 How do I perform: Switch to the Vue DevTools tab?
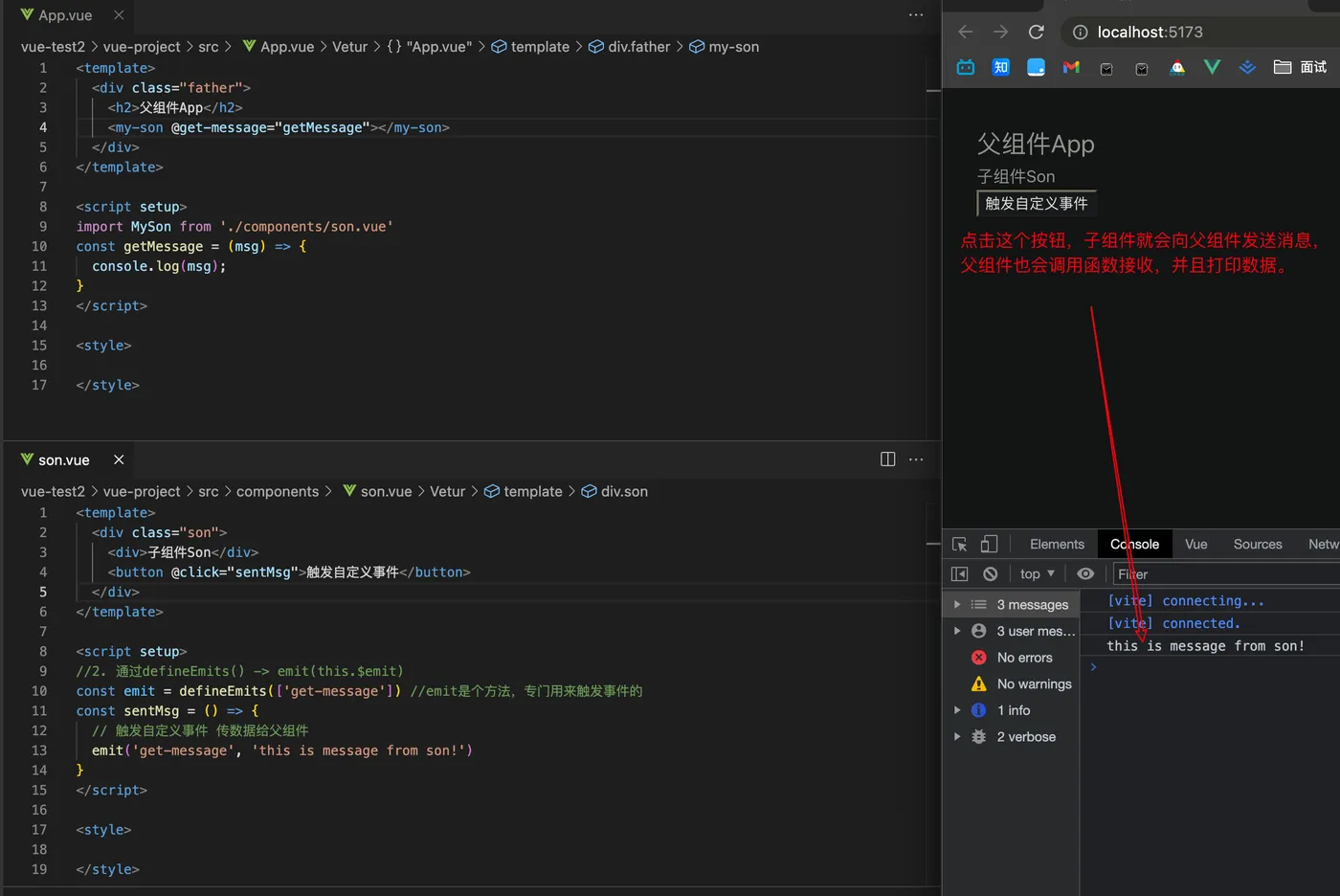coord(1195,544)
